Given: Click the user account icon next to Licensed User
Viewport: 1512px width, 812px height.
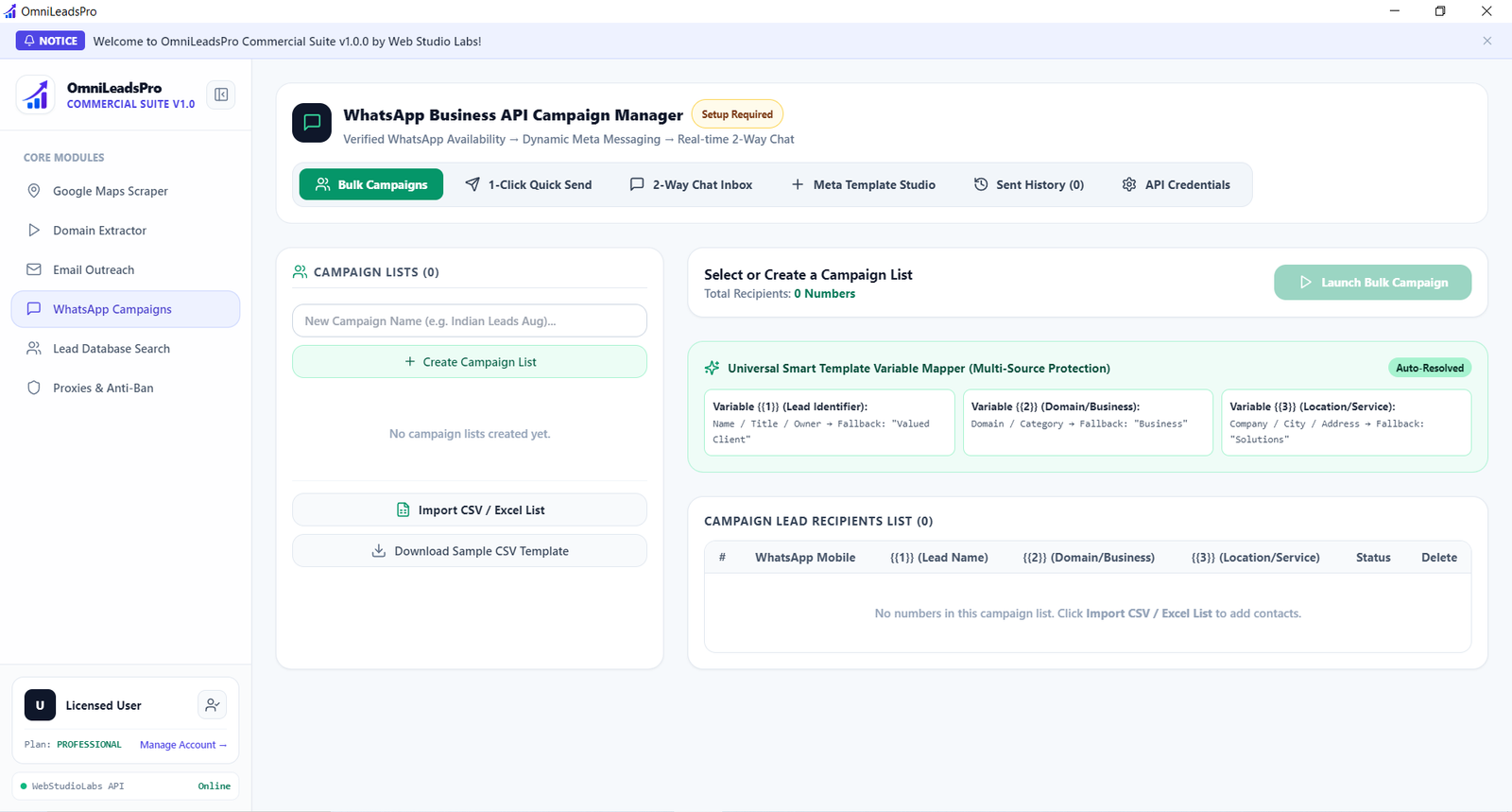Looking at the screenshot, I should click(213, 705).
